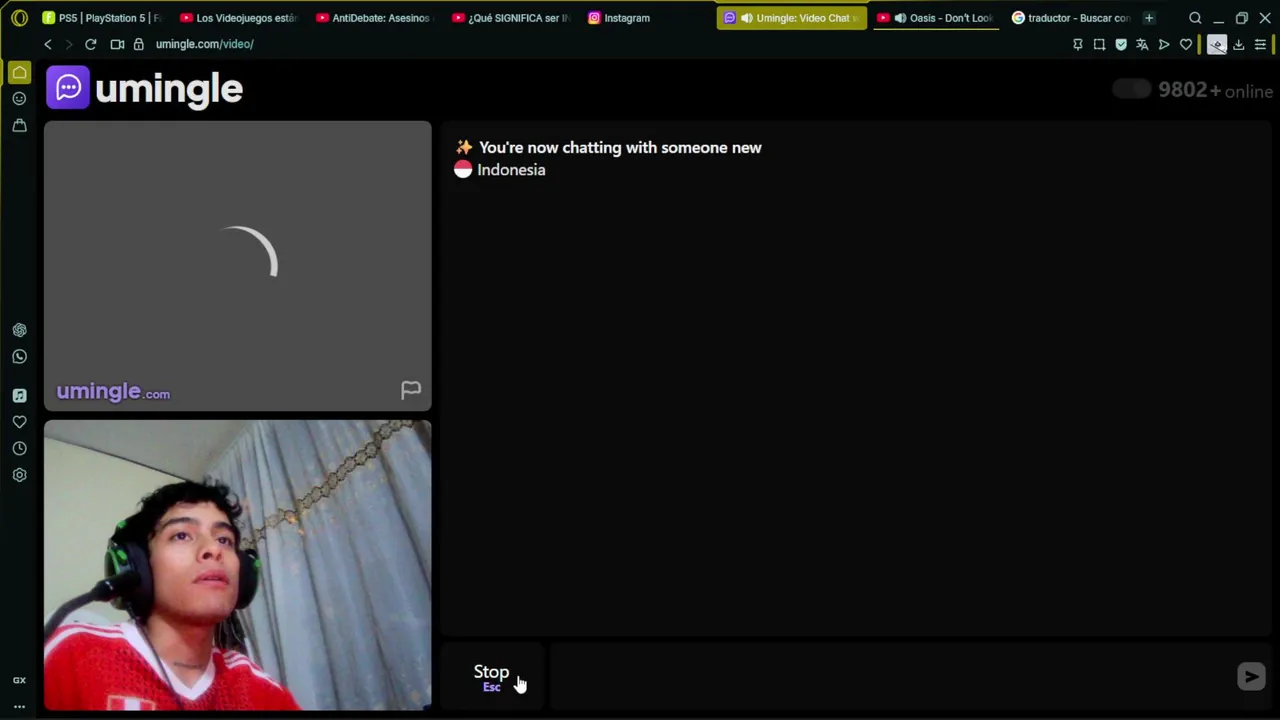Screen dimensions: 1280x720
Task: Click the '9802+ online' counter
Action: (x=1215, y=90)
